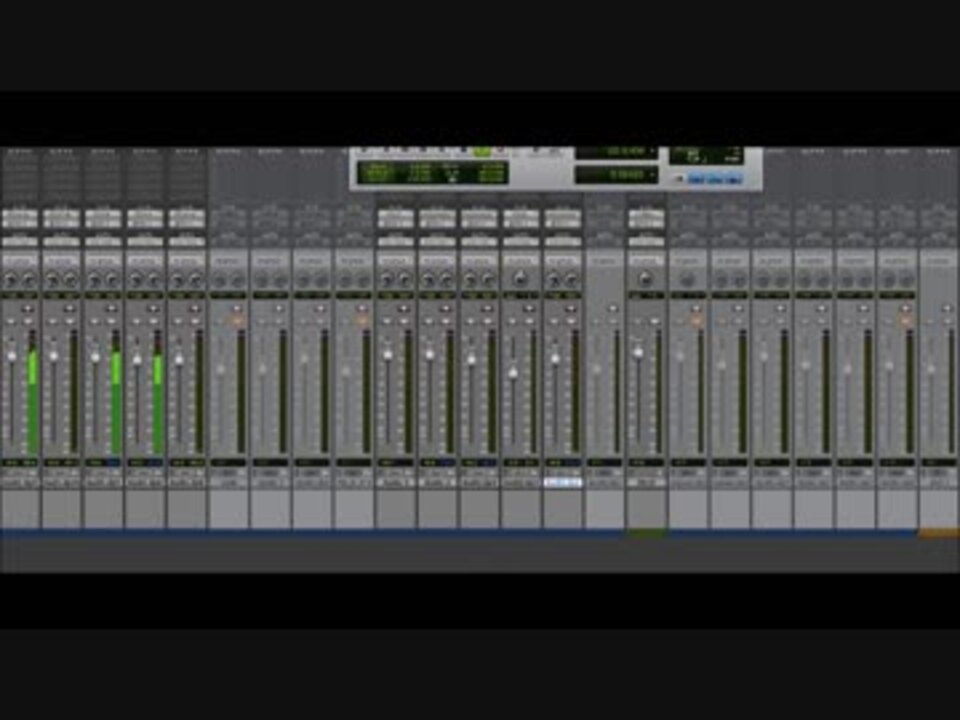The image size is (960, 720).
Task: Open the main counter format dropdown arrow
Action: click(653, 151)
